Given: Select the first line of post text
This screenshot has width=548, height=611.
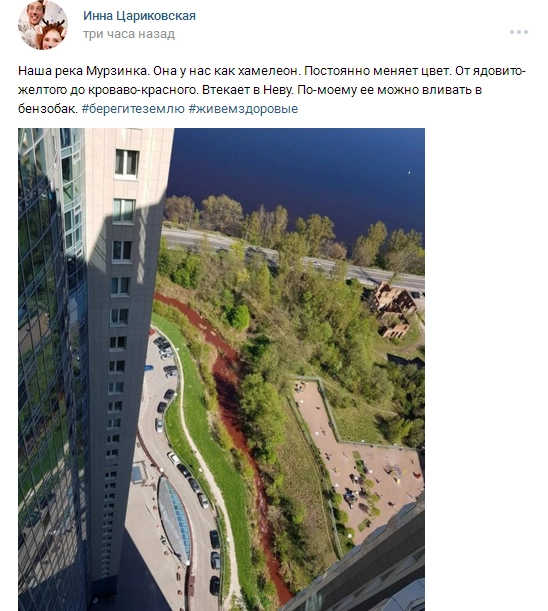Looking at the screenshot, I should 272,71.
